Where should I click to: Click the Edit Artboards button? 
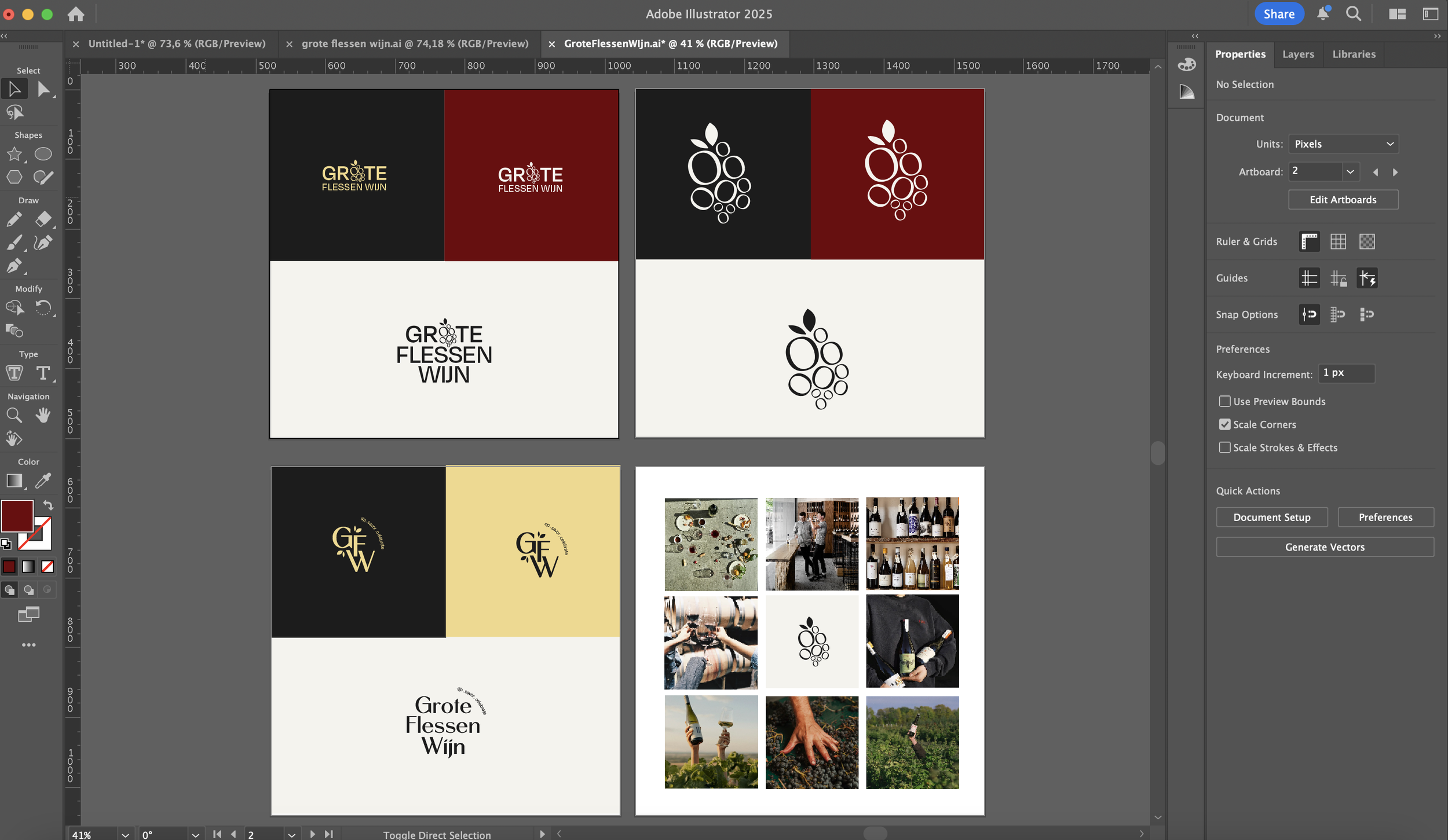(1343, 200)
